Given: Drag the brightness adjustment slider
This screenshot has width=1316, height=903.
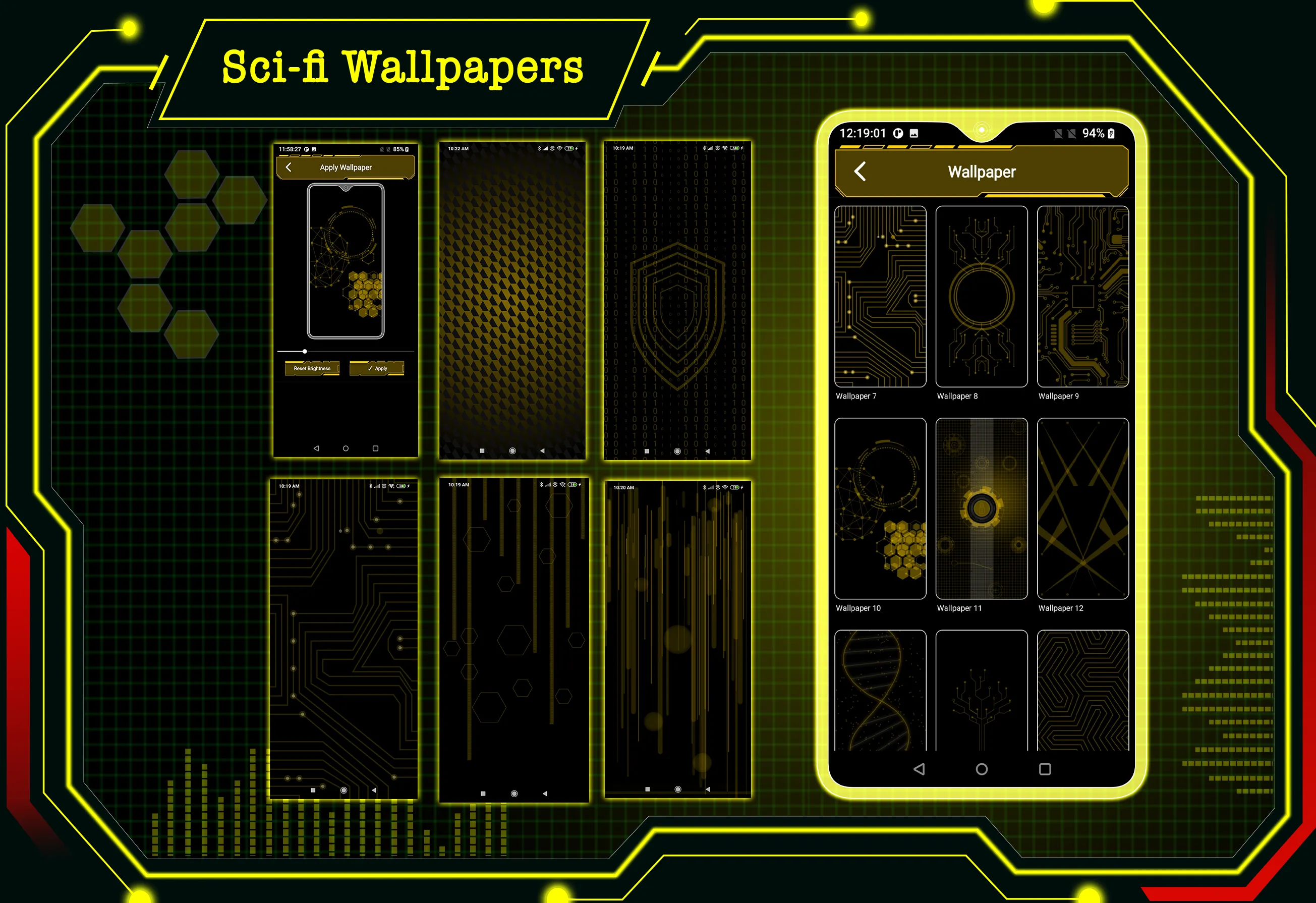Looking at the screenshot, I should (x=305, y=351).
